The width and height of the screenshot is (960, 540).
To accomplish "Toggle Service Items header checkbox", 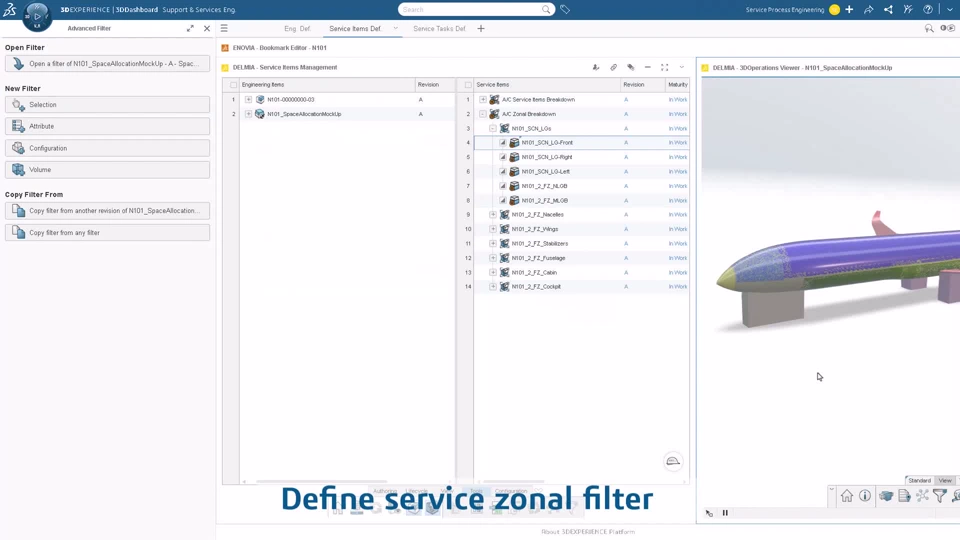I will tap(468, 85).
